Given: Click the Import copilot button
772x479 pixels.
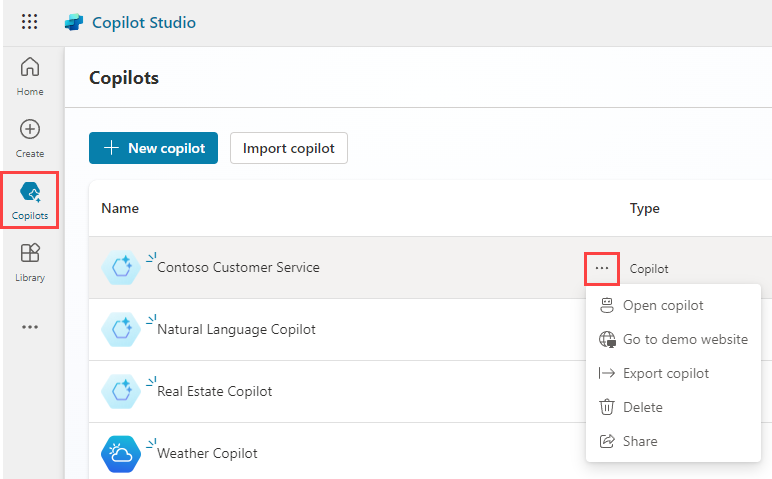Looking at the screenshot, I should [x=289, y=148].
